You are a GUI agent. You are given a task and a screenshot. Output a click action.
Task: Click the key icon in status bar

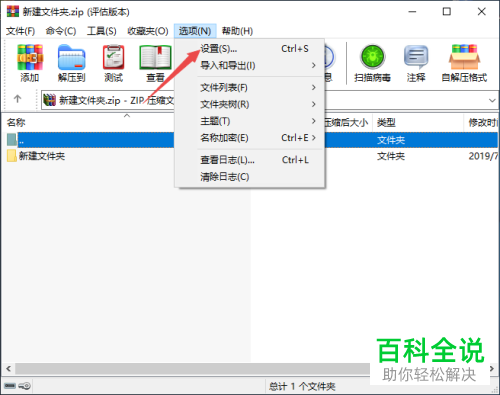[x=25, y=386]
